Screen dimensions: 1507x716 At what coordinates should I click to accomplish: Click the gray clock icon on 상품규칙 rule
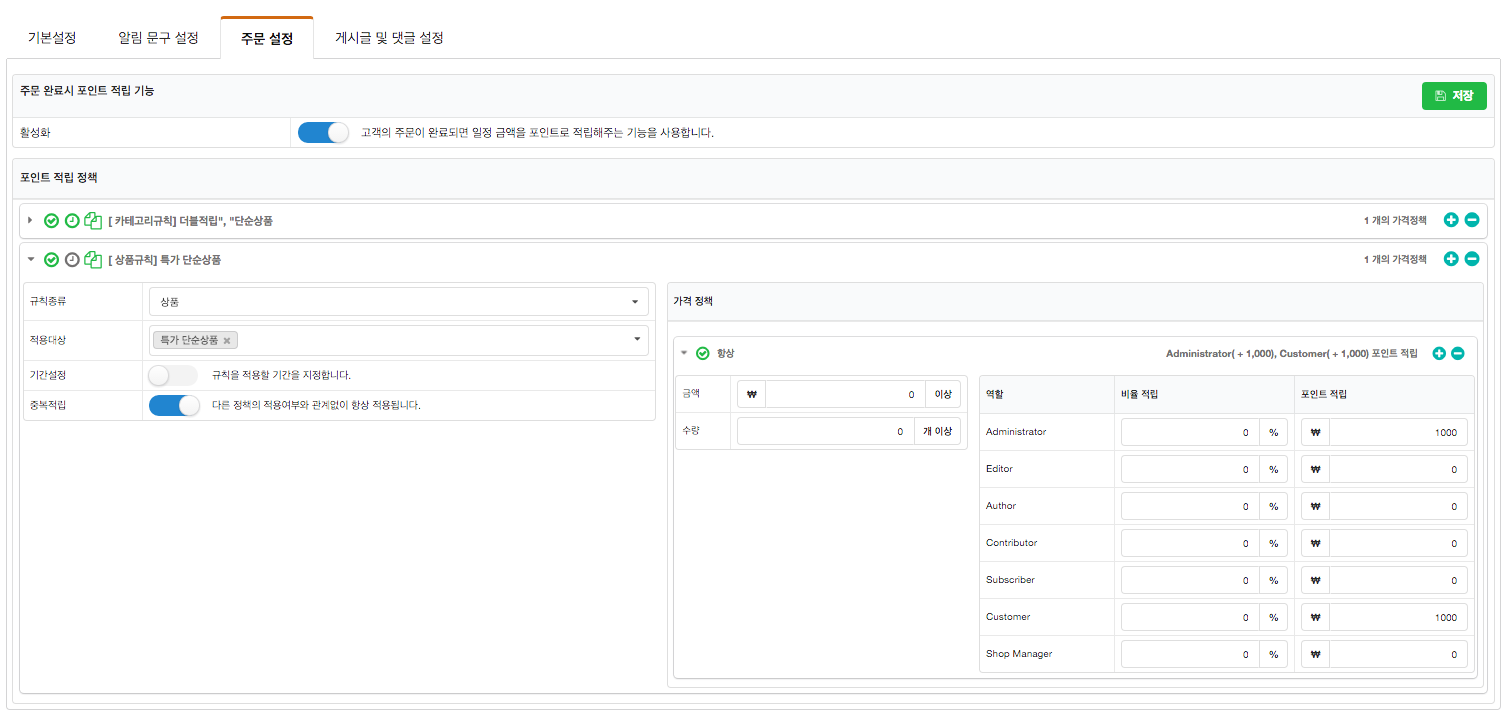click(x=72, y=260)
